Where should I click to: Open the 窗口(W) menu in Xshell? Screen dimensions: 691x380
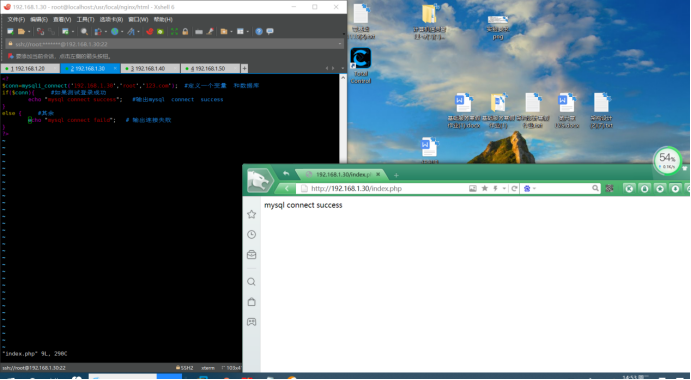click(x=138, y=19)
